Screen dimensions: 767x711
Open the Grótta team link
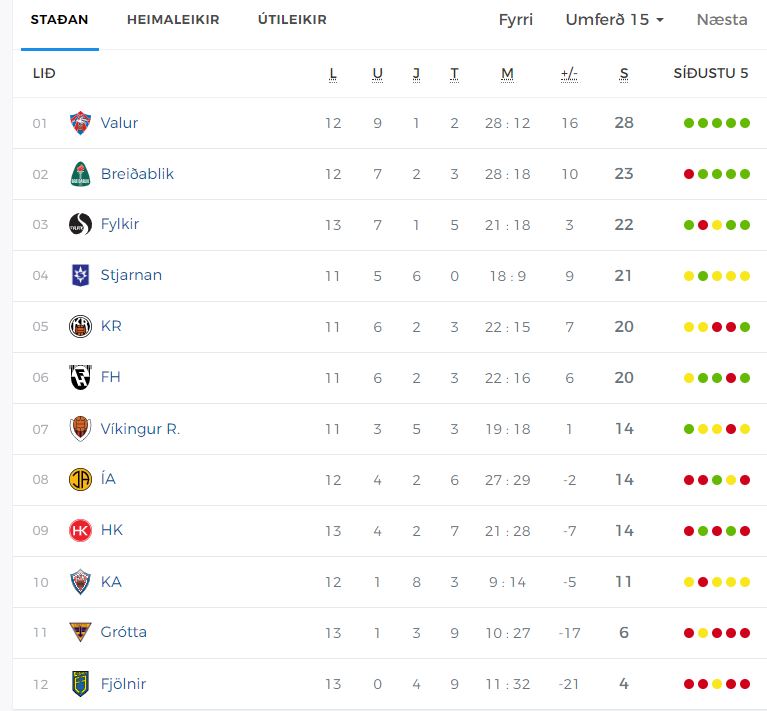pyautogui.click(x=124, y=632)
